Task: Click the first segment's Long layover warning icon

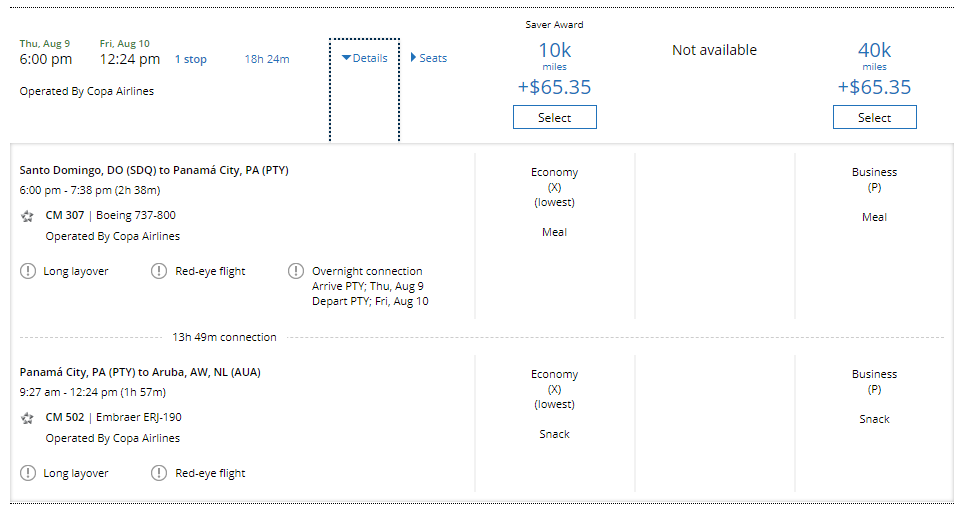Action: [28, 271]
